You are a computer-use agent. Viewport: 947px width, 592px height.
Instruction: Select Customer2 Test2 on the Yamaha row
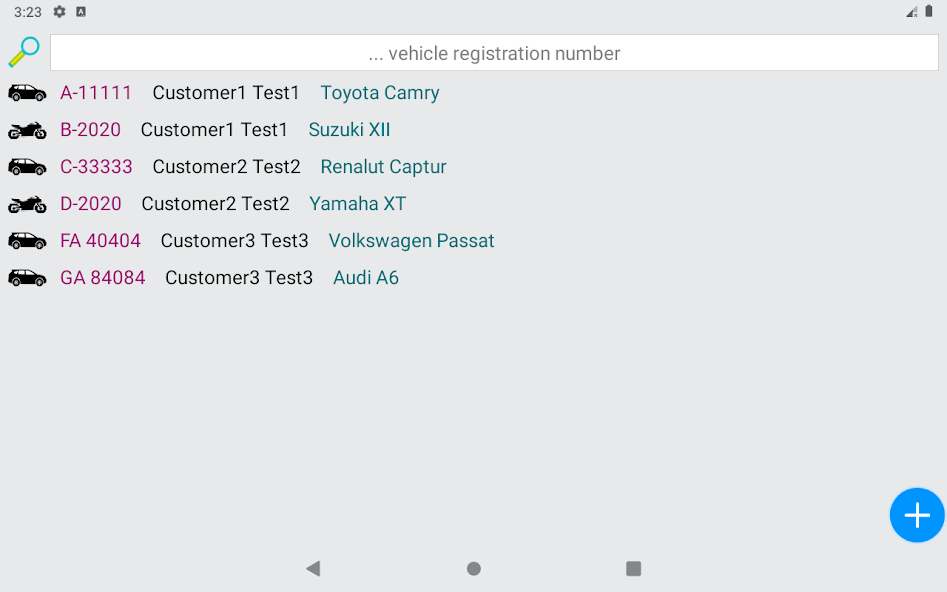(215, 204)
